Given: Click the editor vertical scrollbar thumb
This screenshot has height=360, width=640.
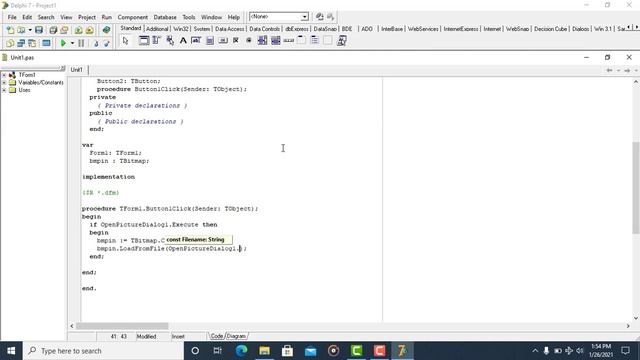Looking at the screenshot, I should point(636,188).
